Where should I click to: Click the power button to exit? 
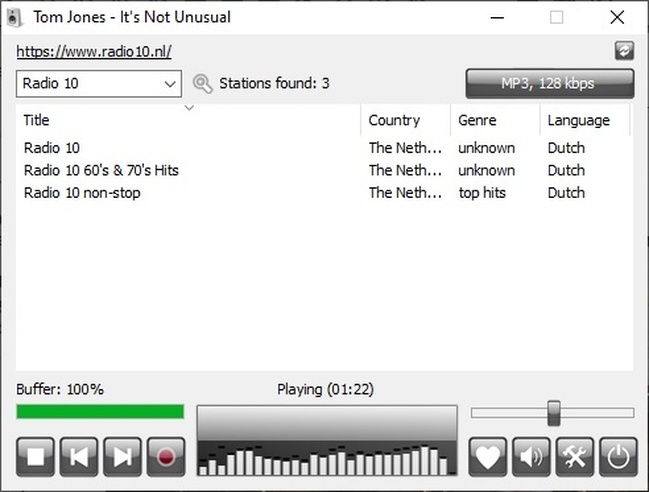tap(618, 457)
